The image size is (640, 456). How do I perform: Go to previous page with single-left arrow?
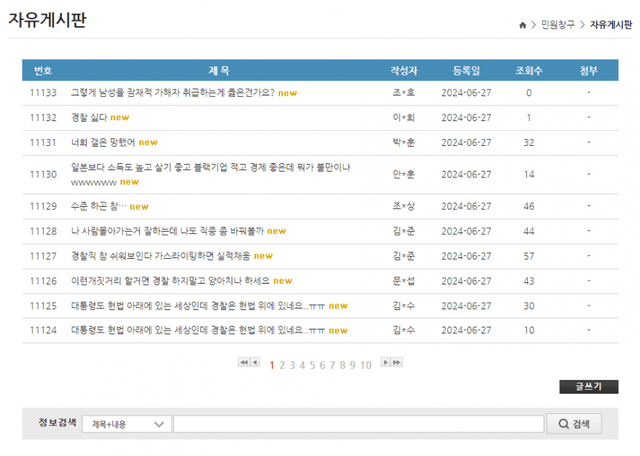click(x=255, y=363)
